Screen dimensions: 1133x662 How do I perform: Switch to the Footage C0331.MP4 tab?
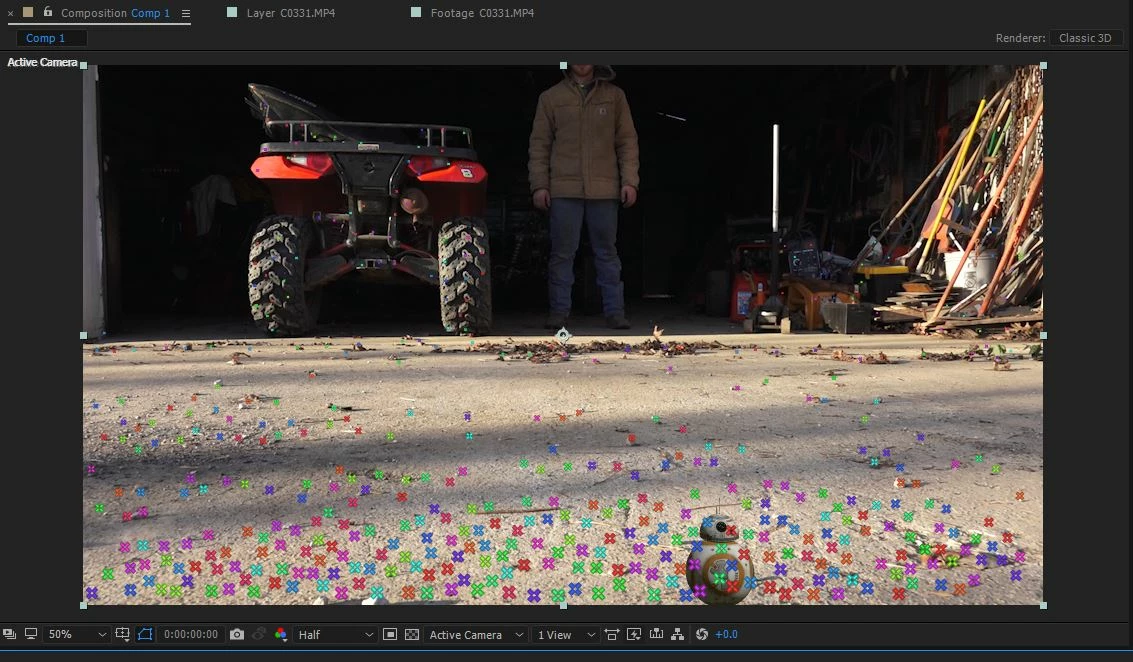click(482, 13)
